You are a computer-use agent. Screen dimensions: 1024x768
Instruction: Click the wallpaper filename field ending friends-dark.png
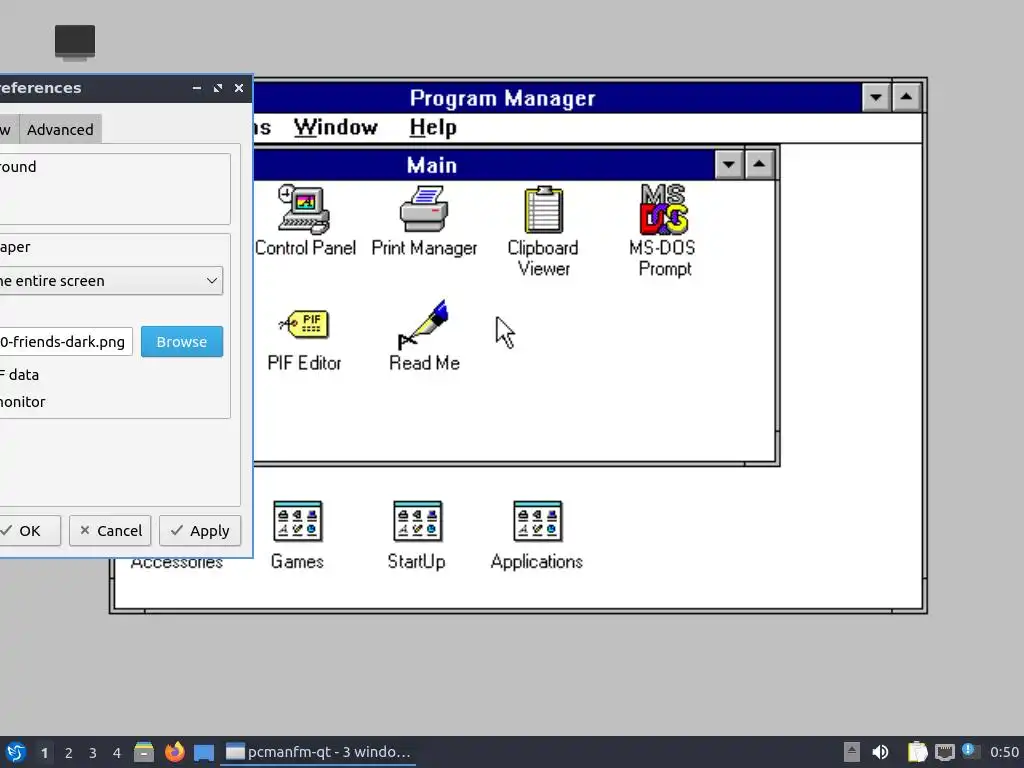click(65, 342)
